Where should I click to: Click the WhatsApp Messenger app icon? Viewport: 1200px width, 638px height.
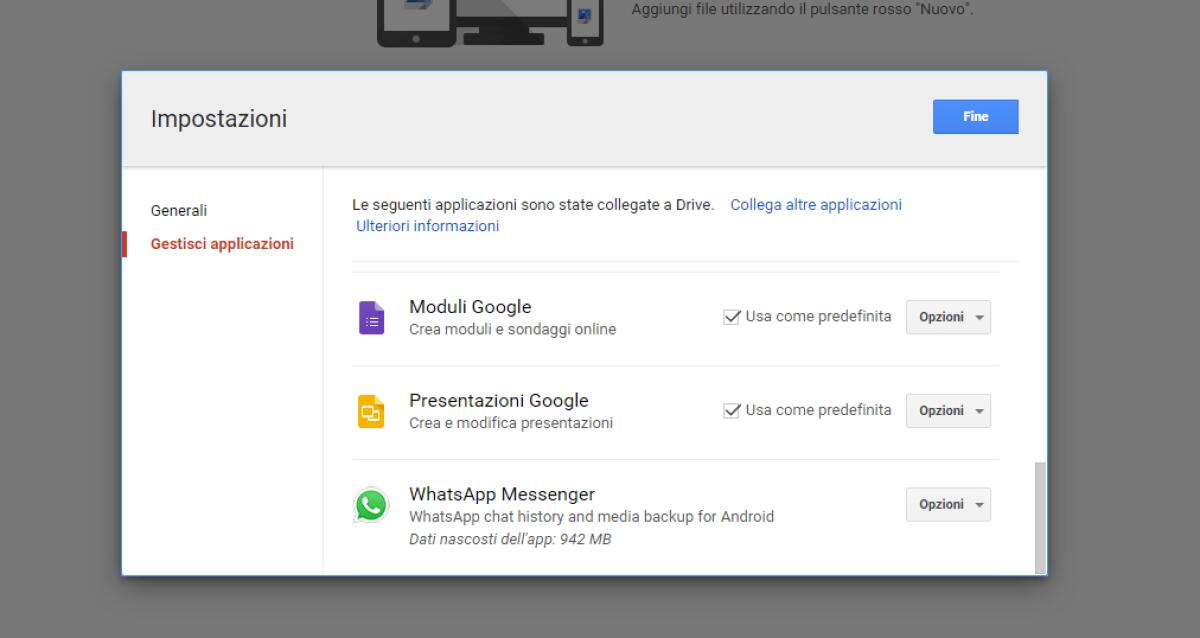373,505
